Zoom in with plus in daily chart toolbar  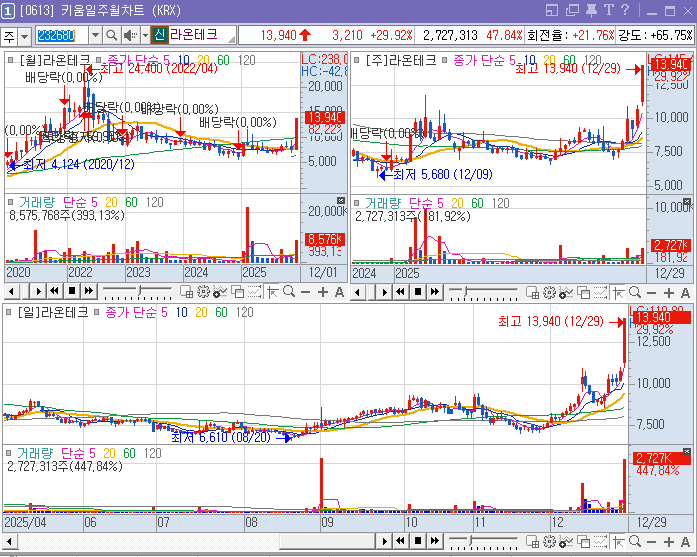[669, 542]
